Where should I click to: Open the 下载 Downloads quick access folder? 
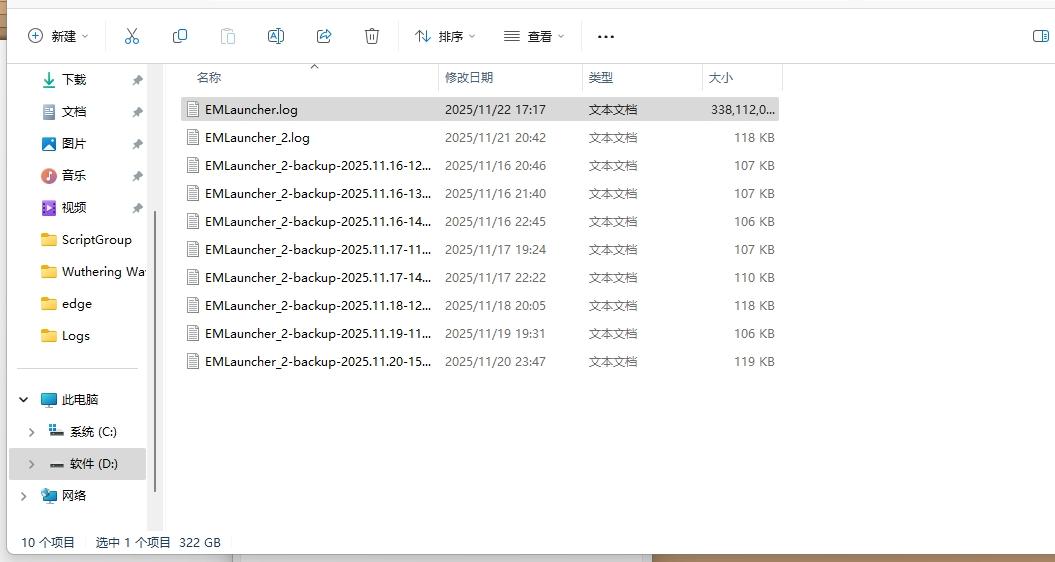[74, 80]
